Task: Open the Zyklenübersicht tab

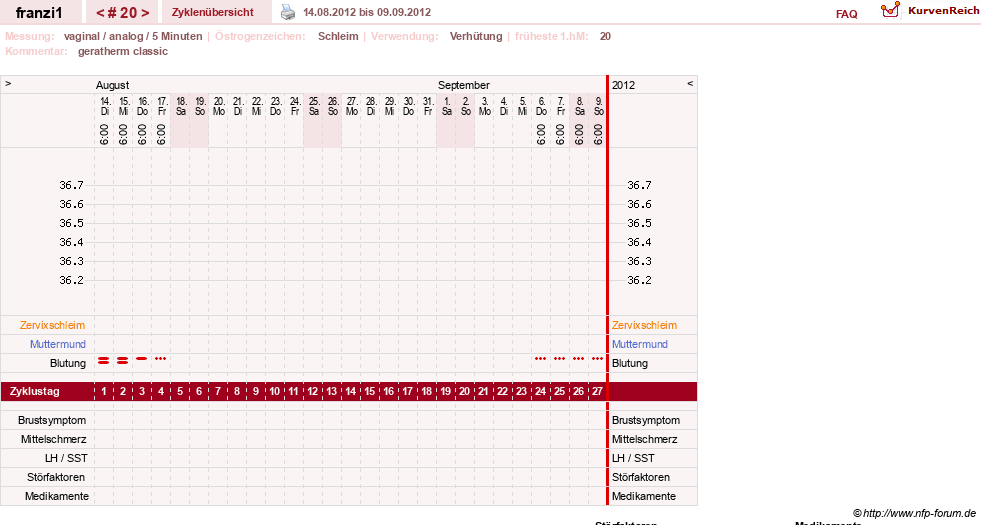Action: (x=213, y=12)
